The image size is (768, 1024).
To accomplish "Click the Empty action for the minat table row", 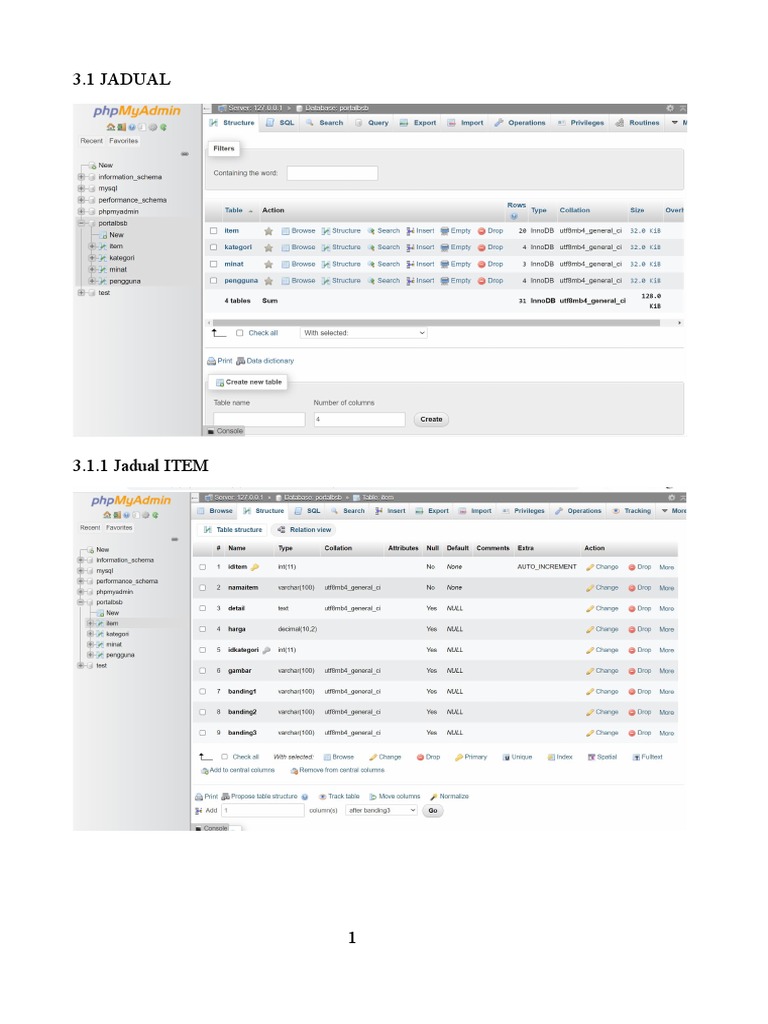I will click(x=456, y=264).
